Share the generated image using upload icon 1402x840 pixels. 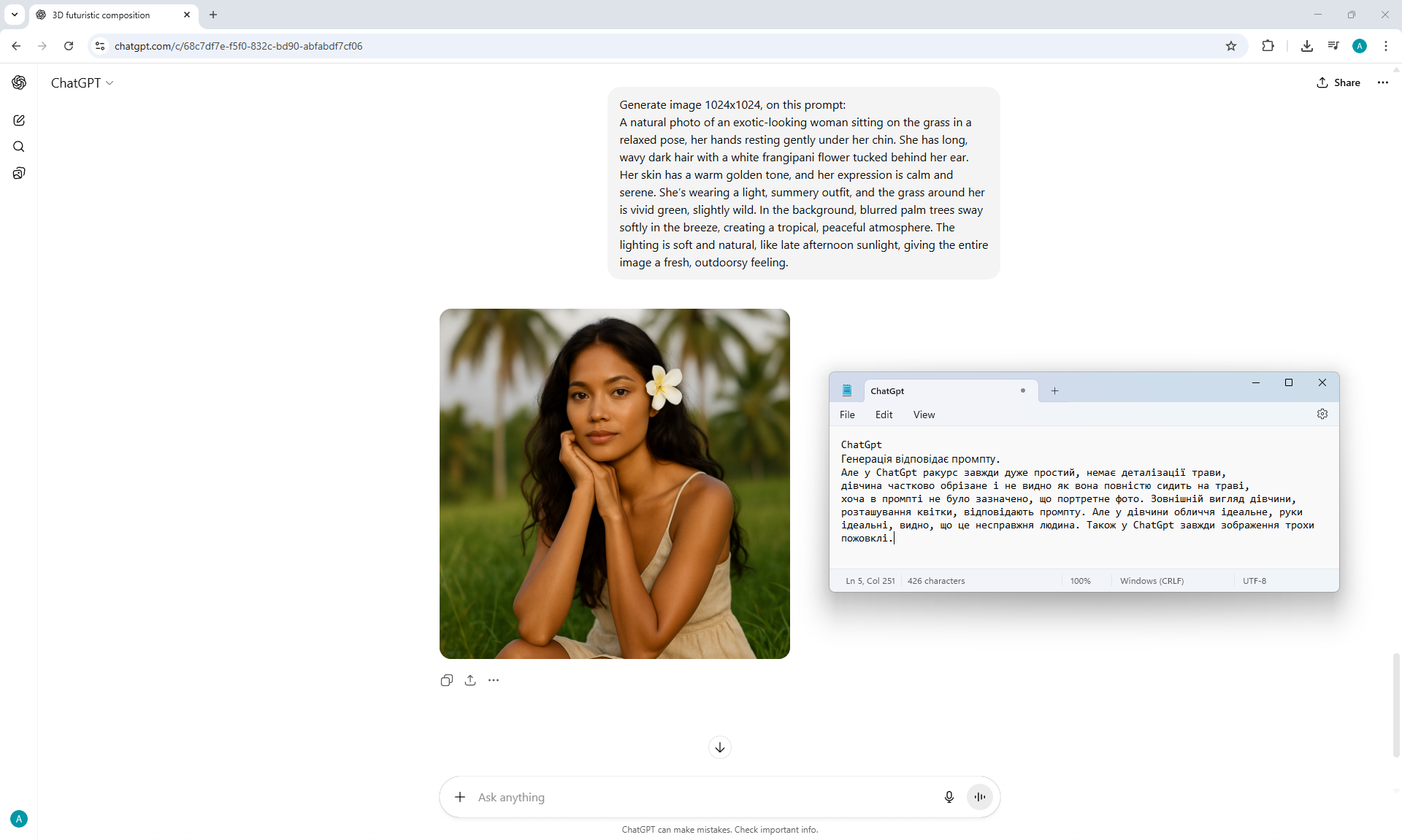click(x=470, y=680)
